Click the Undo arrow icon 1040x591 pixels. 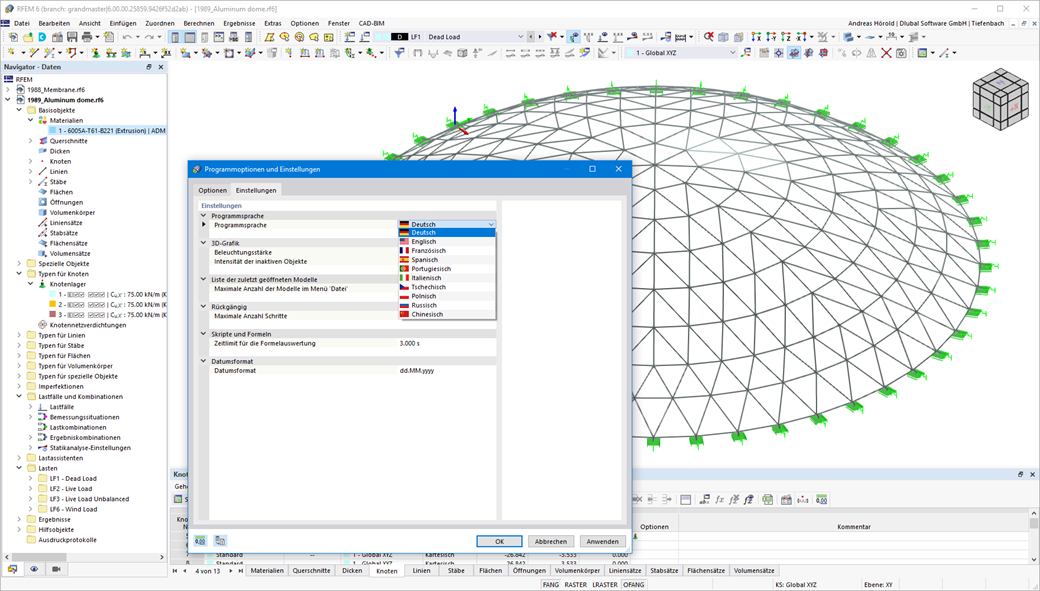pyautogui.click(x=127, y=37)
